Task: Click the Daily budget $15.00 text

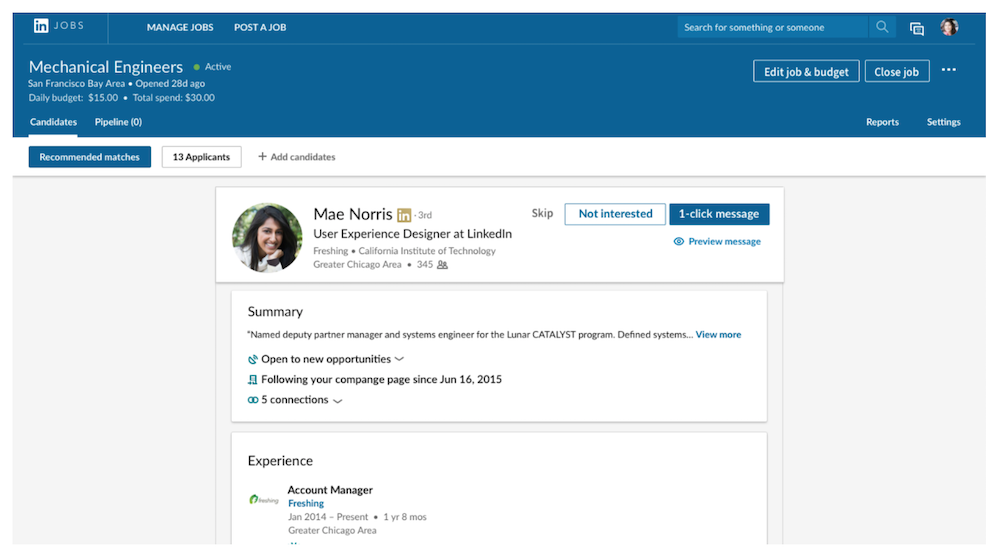Action: [73, 98]
